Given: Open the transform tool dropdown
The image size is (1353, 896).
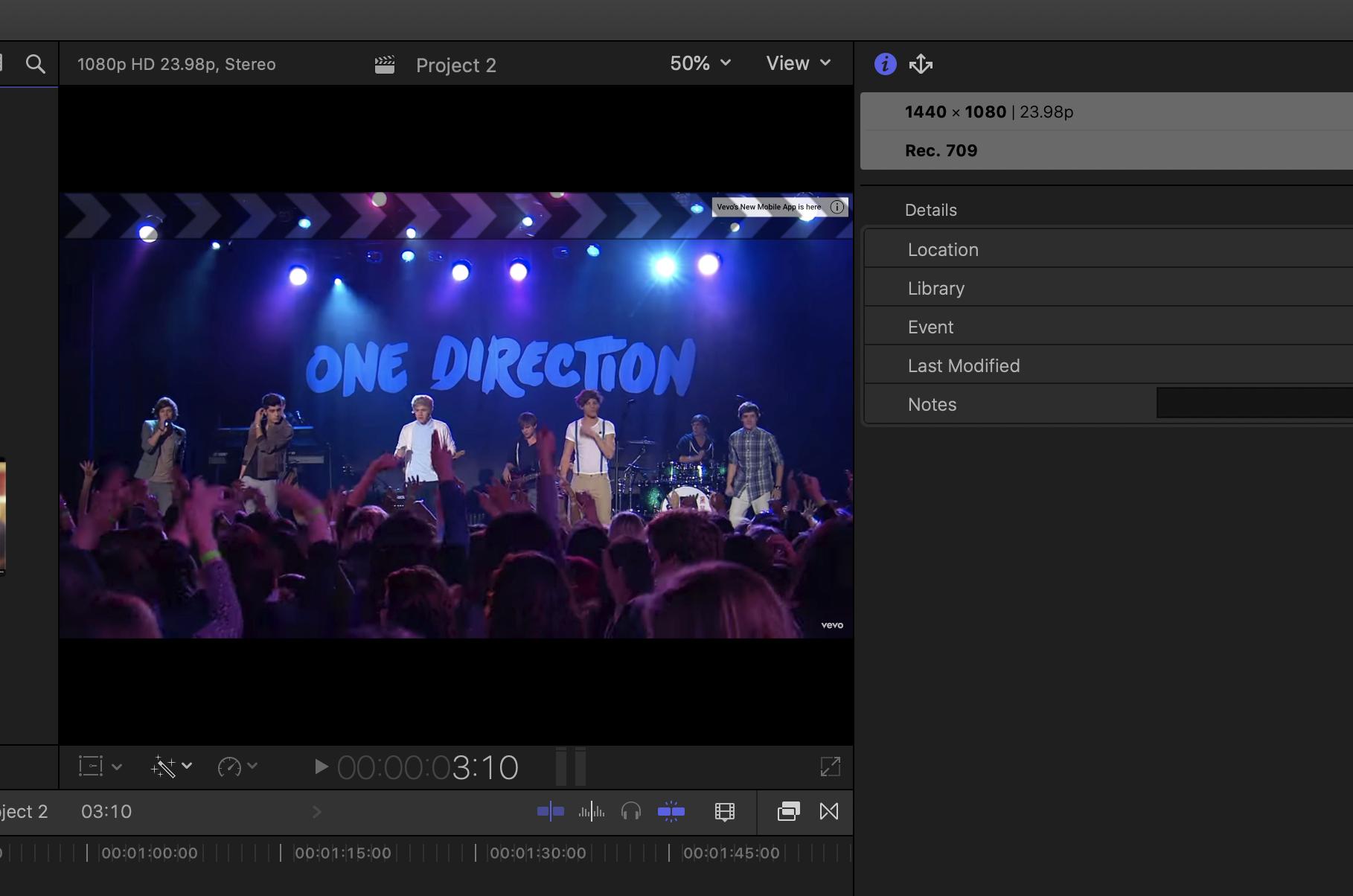Looking at the screenshot, I should [x=100, y=767].
